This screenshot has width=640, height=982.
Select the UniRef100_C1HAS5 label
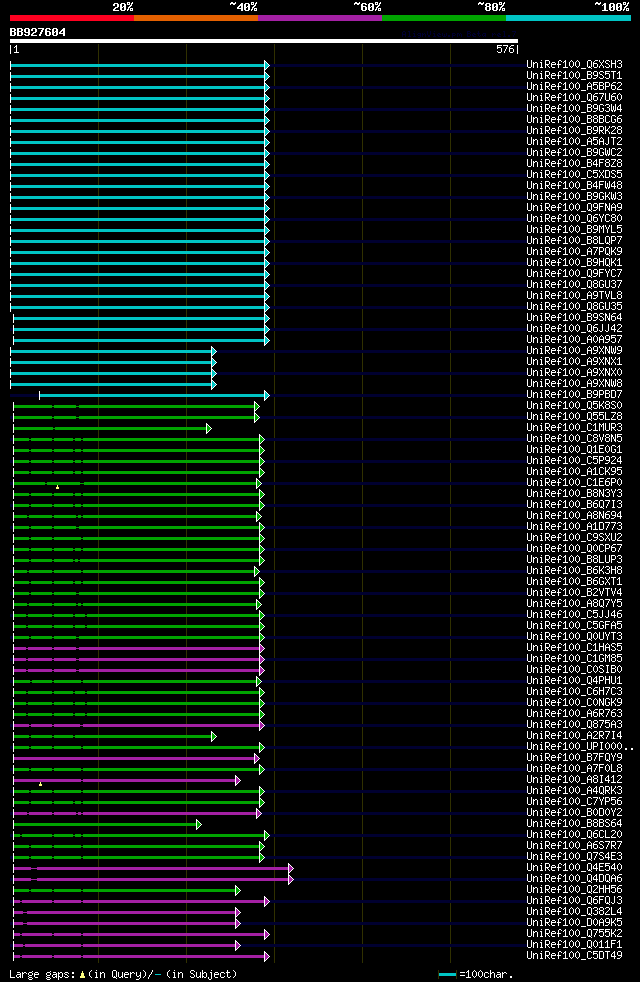pos(574,648)
